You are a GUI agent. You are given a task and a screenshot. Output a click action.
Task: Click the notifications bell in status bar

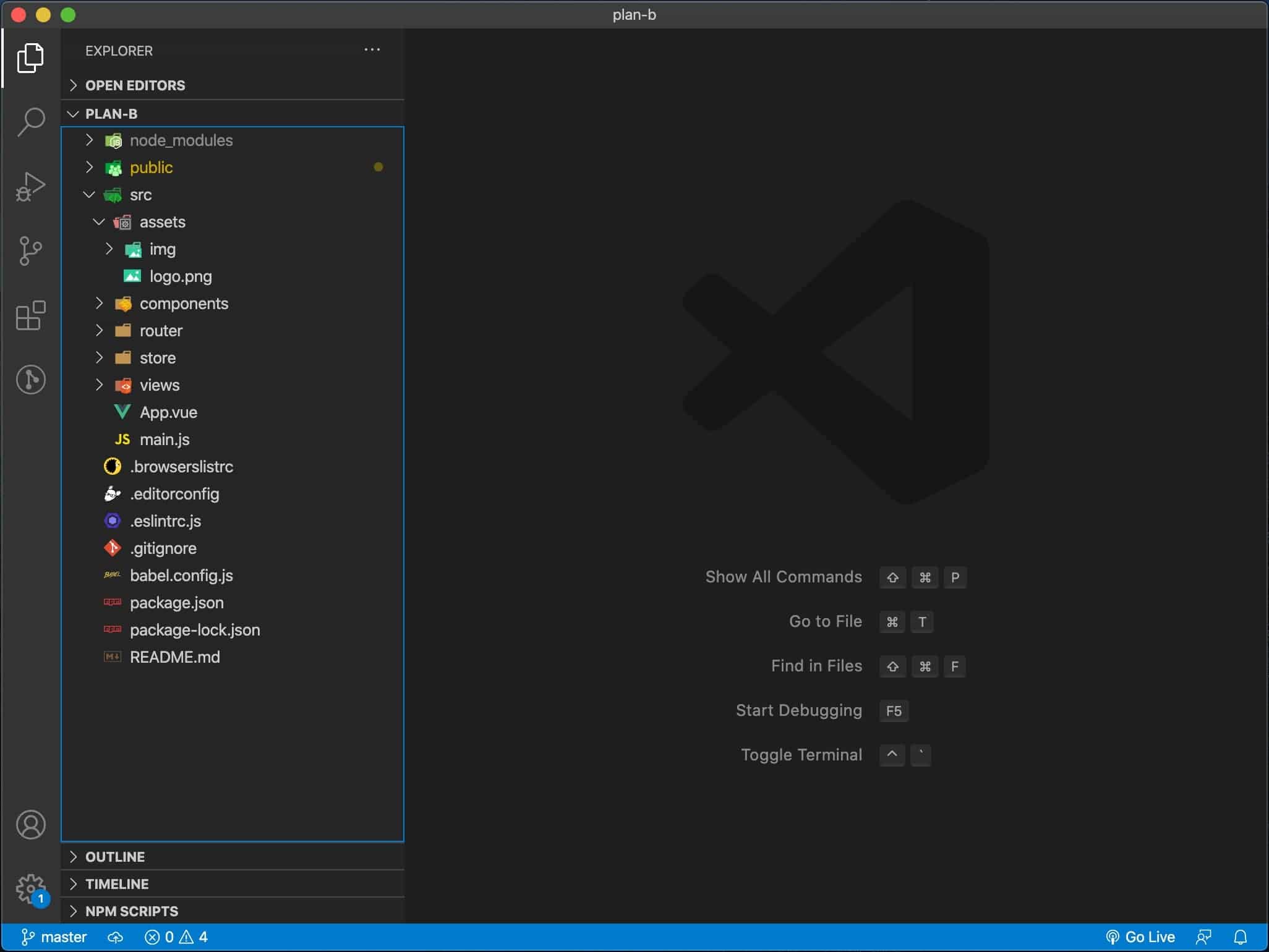(1240, 937)
